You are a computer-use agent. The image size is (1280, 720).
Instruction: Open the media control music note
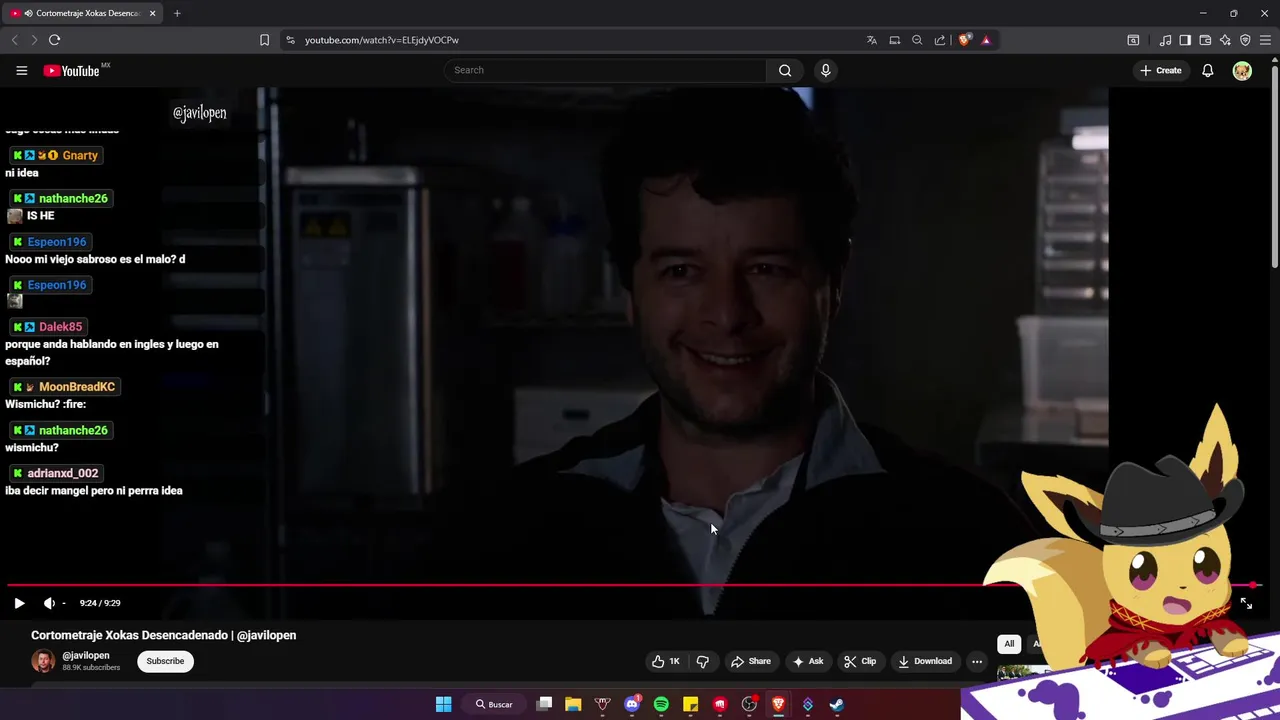point(1165,40)
